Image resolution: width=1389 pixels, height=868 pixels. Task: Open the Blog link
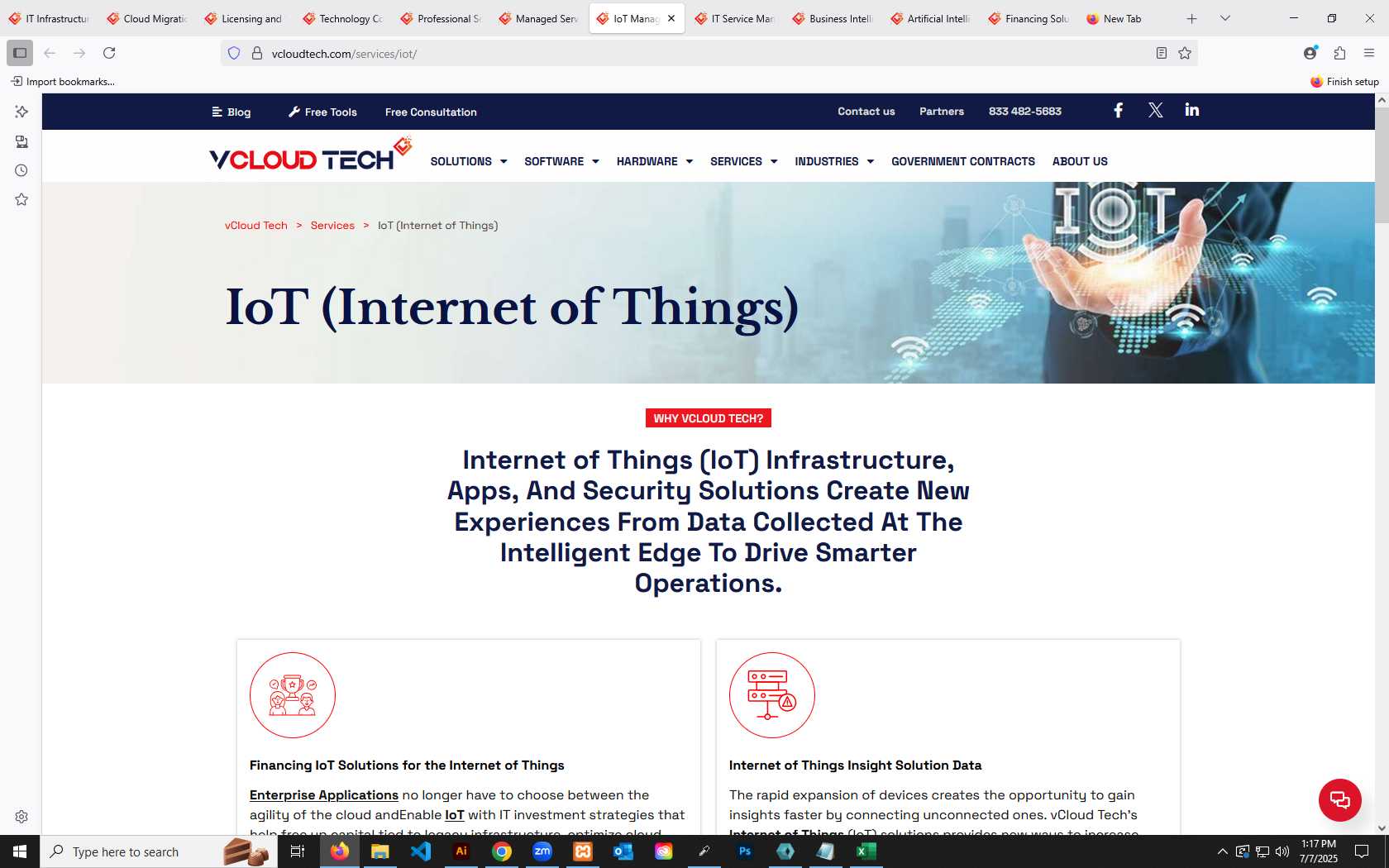point(231,112)
